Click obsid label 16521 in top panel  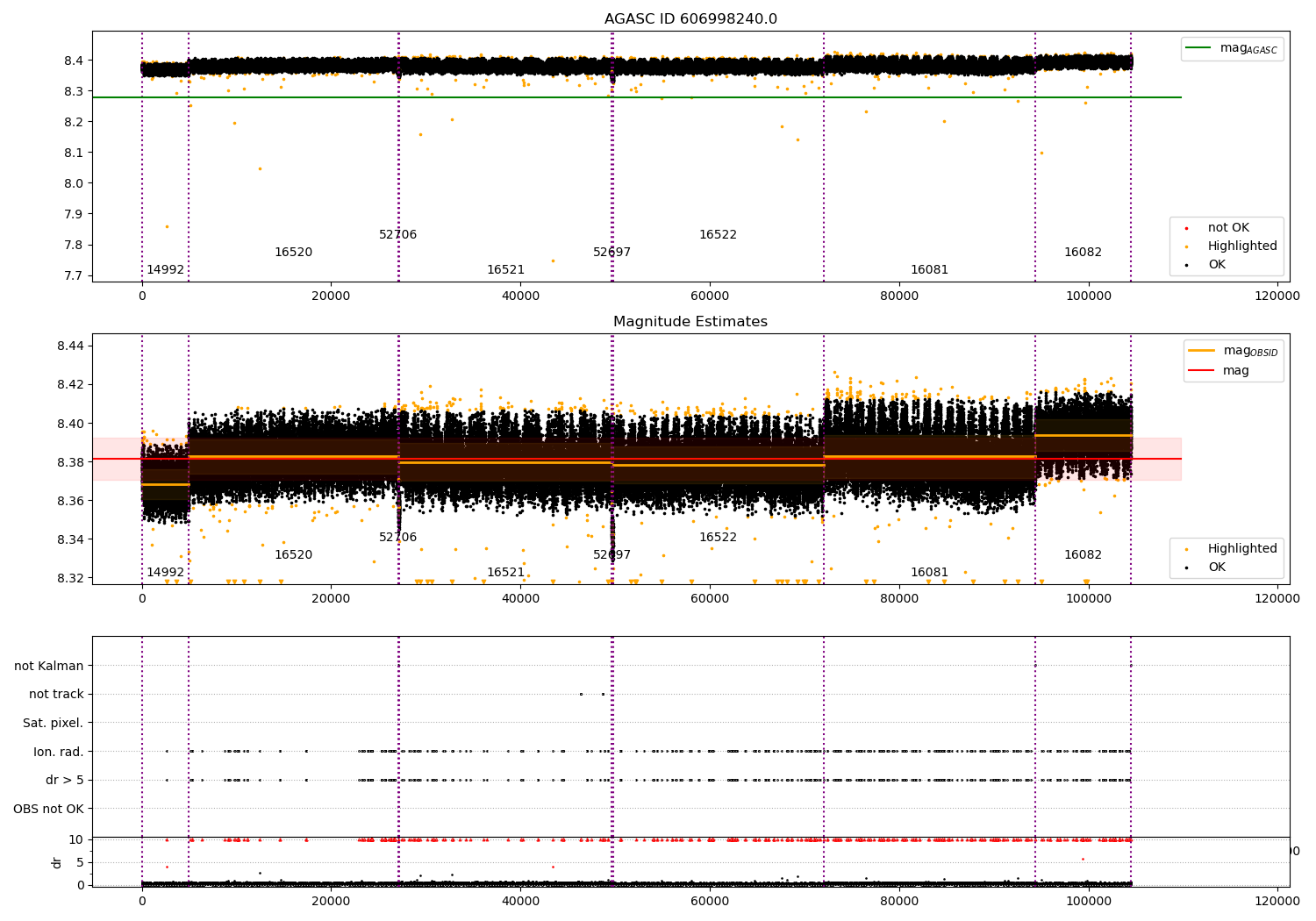pos(505,270)
